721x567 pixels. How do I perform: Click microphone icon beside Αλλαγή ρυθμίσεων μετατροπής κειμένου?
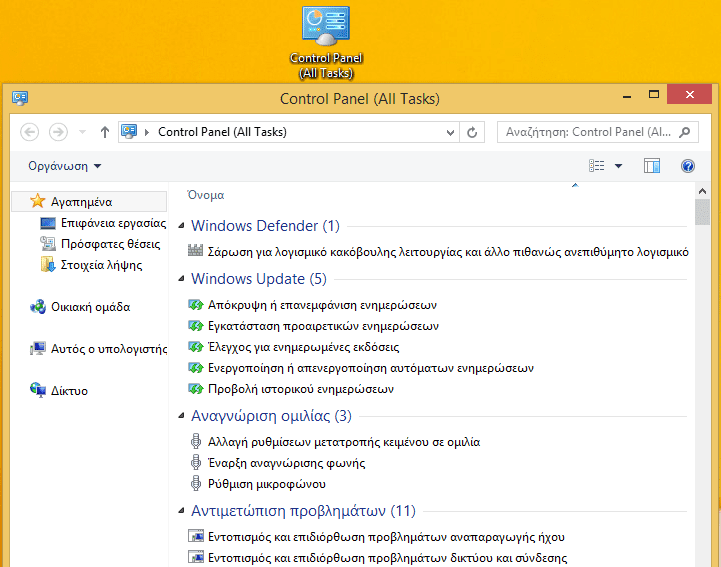196,441
